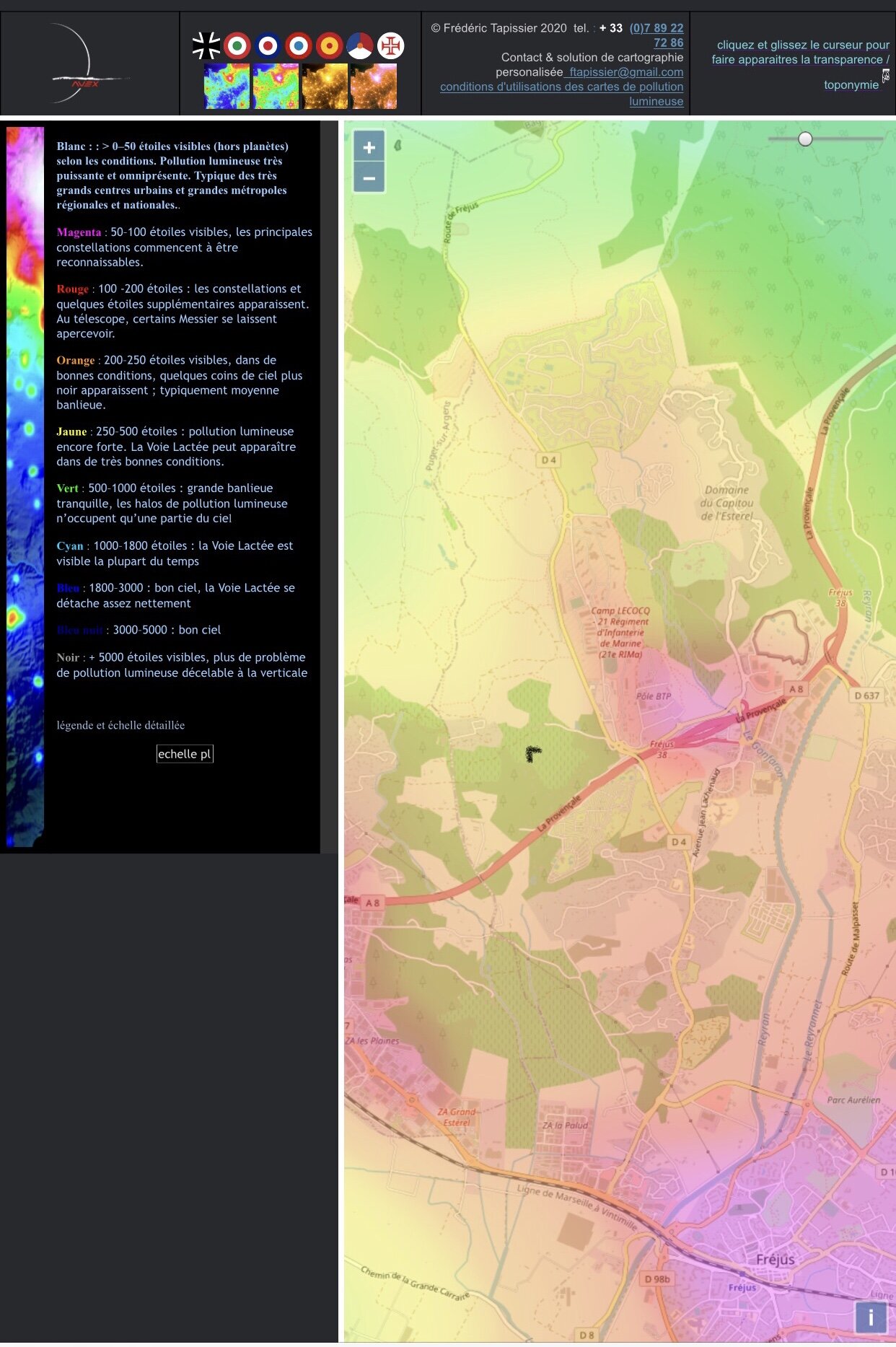Click 'Route de Malpasset' map label
Image resolution: width=896 pixels, height=1347 pixels.
click(851, 939)
